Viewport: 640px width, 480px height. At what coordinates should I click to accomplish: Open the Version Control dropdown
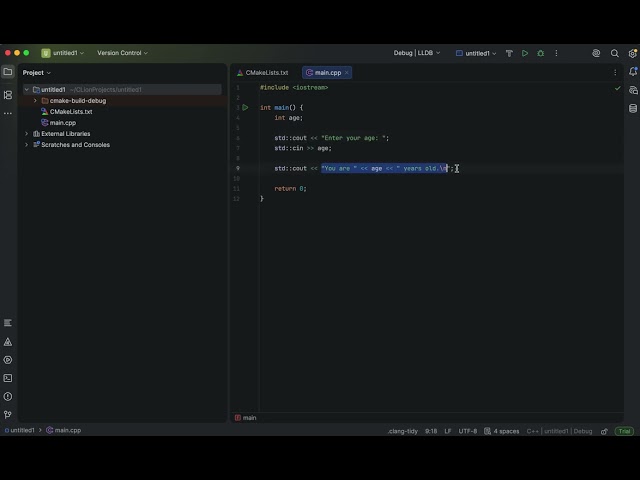point(122,53)
